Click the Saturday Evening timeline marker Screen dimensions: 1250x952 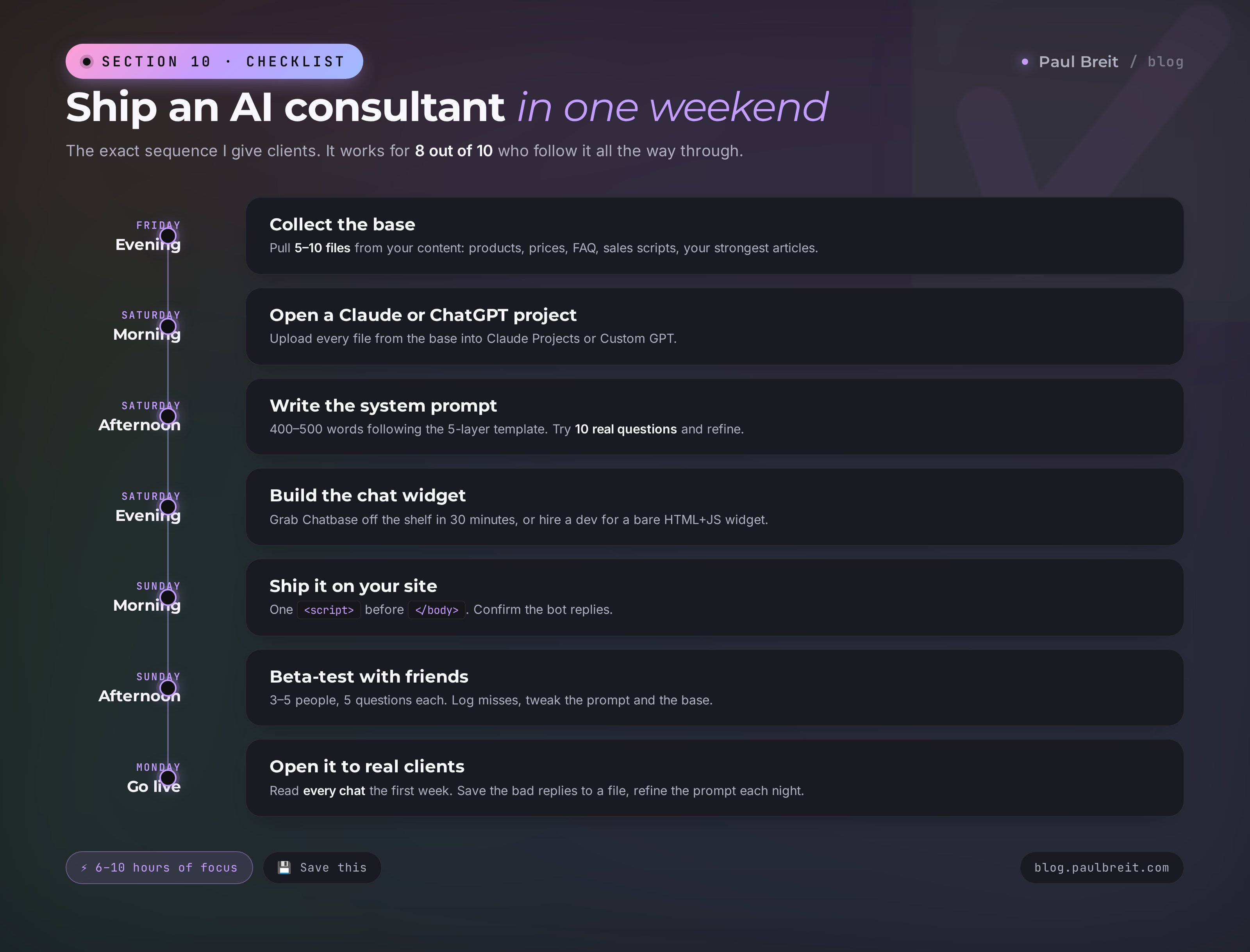click(168, 506)
